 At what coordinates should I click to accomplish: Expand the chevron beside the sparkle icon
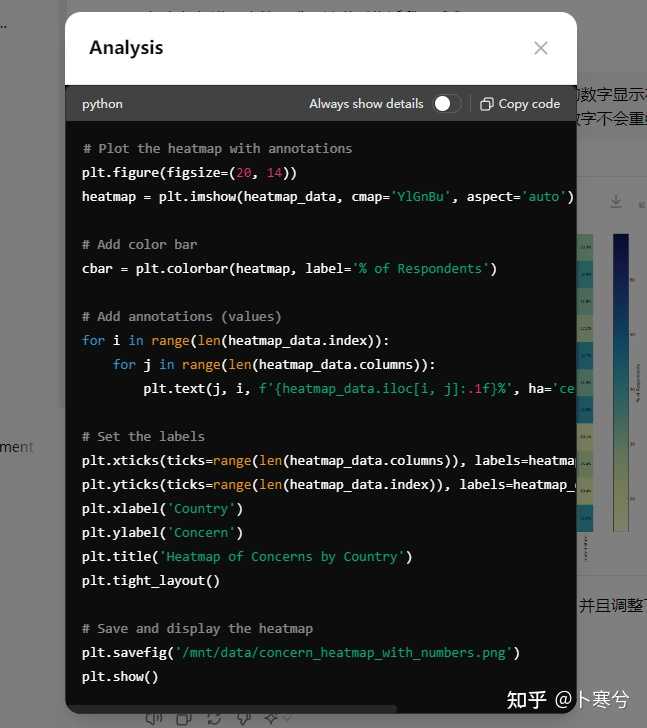(286, 718)
